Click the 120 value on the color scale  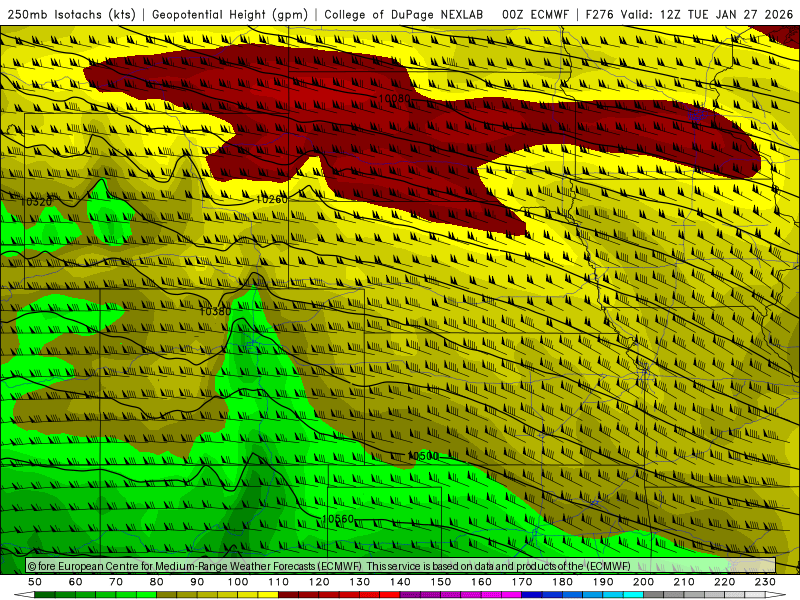point(319,582)
